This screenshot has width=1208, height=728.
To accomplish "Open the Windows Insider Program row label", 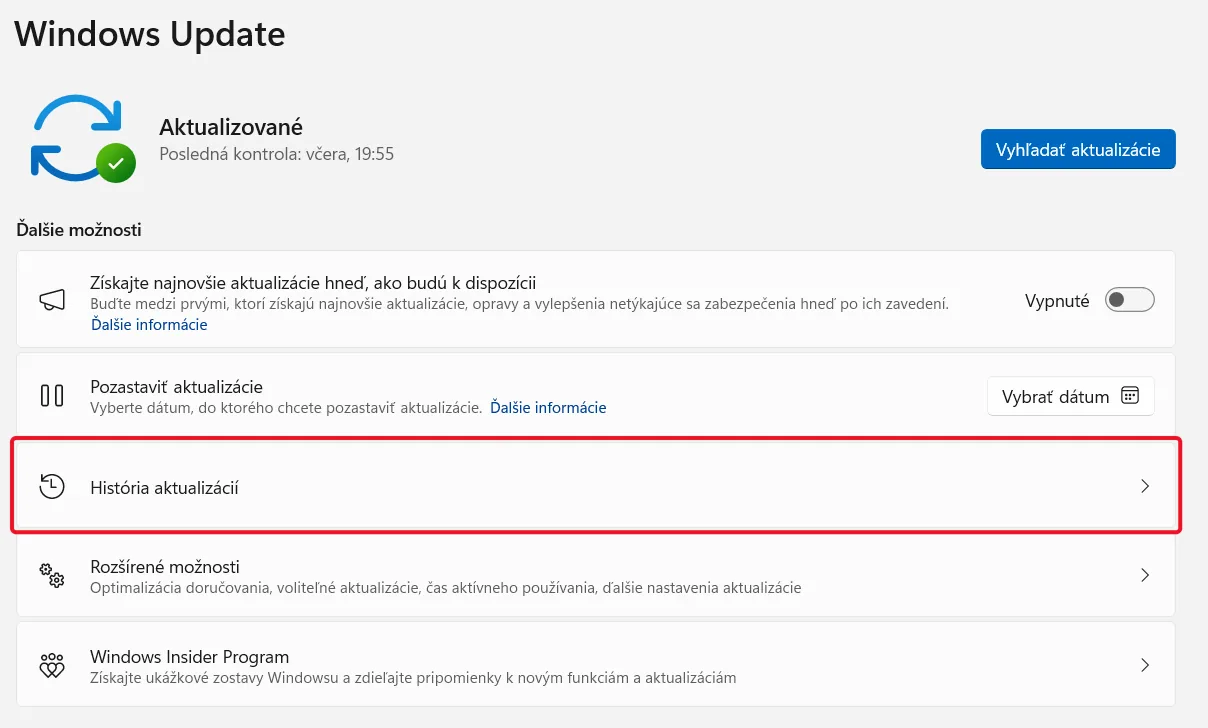I will [189, 657].
